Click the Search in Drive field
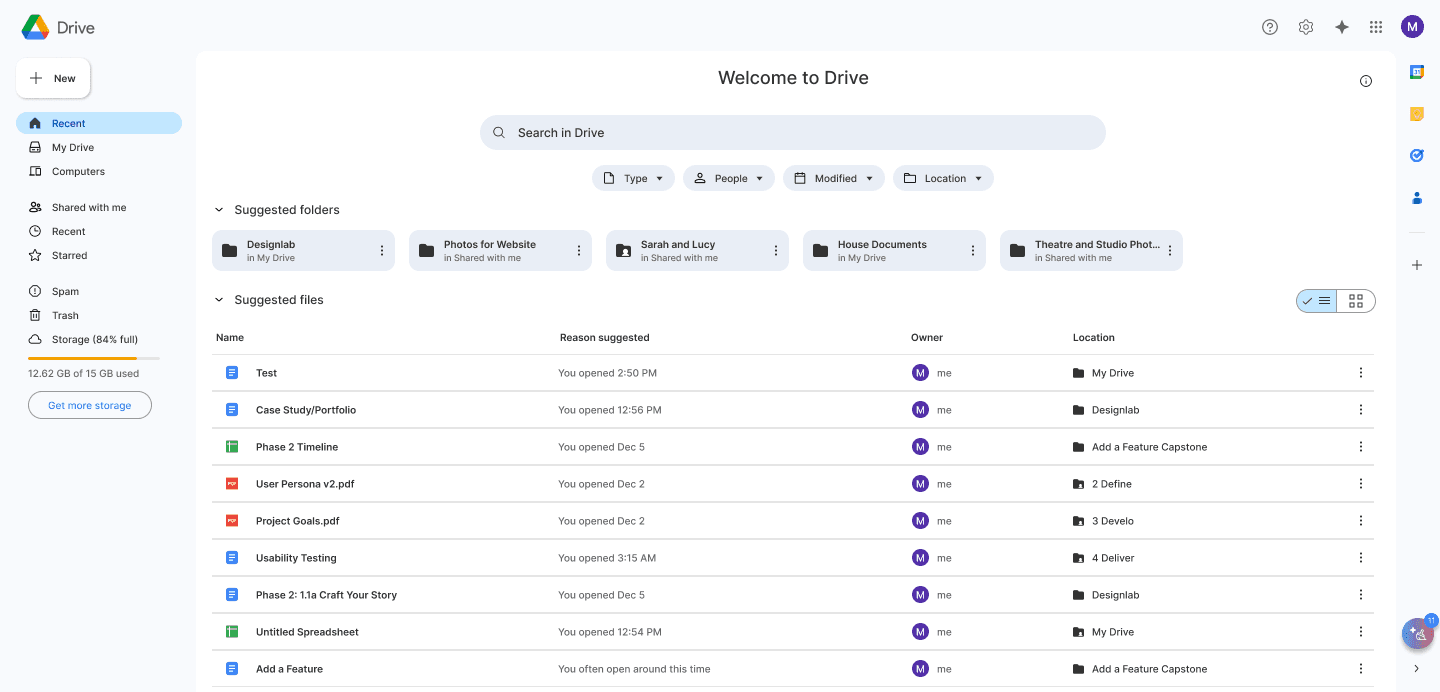1440x692 pixels. click(792, 133)
